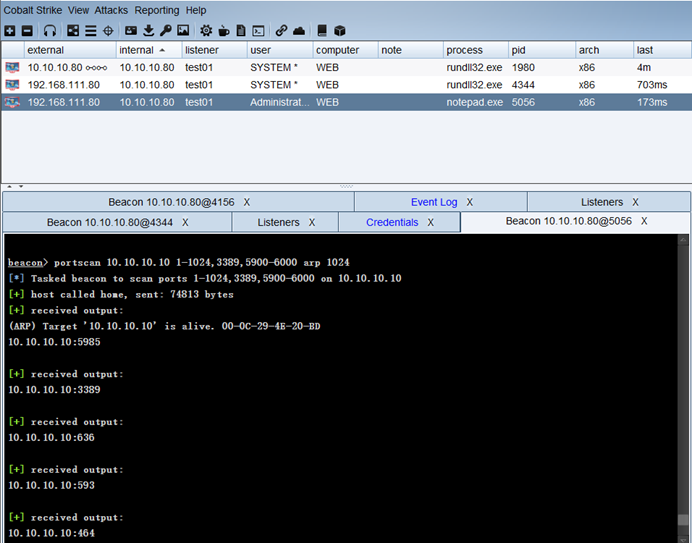
Task: Click session icon of pid 1980 row
Action: coord(12,68)
